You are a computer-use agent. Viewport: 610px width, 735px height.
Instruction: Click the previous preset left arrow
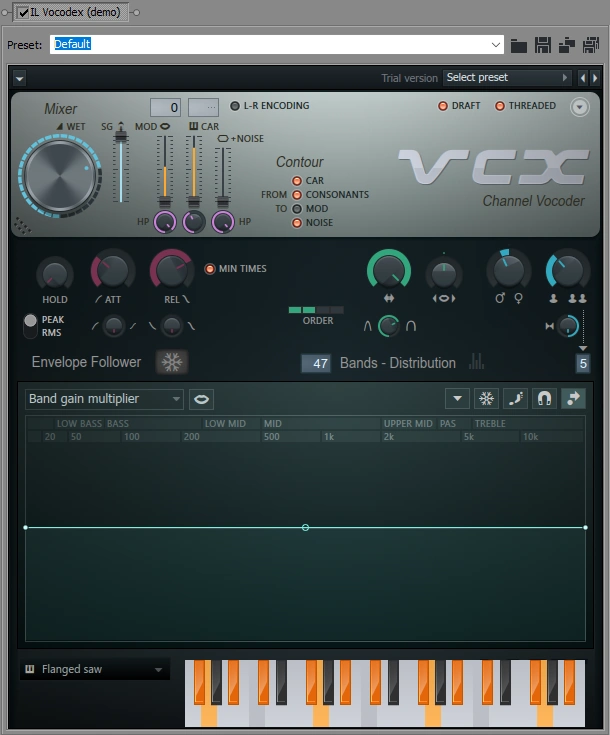(x=583, y=78)
